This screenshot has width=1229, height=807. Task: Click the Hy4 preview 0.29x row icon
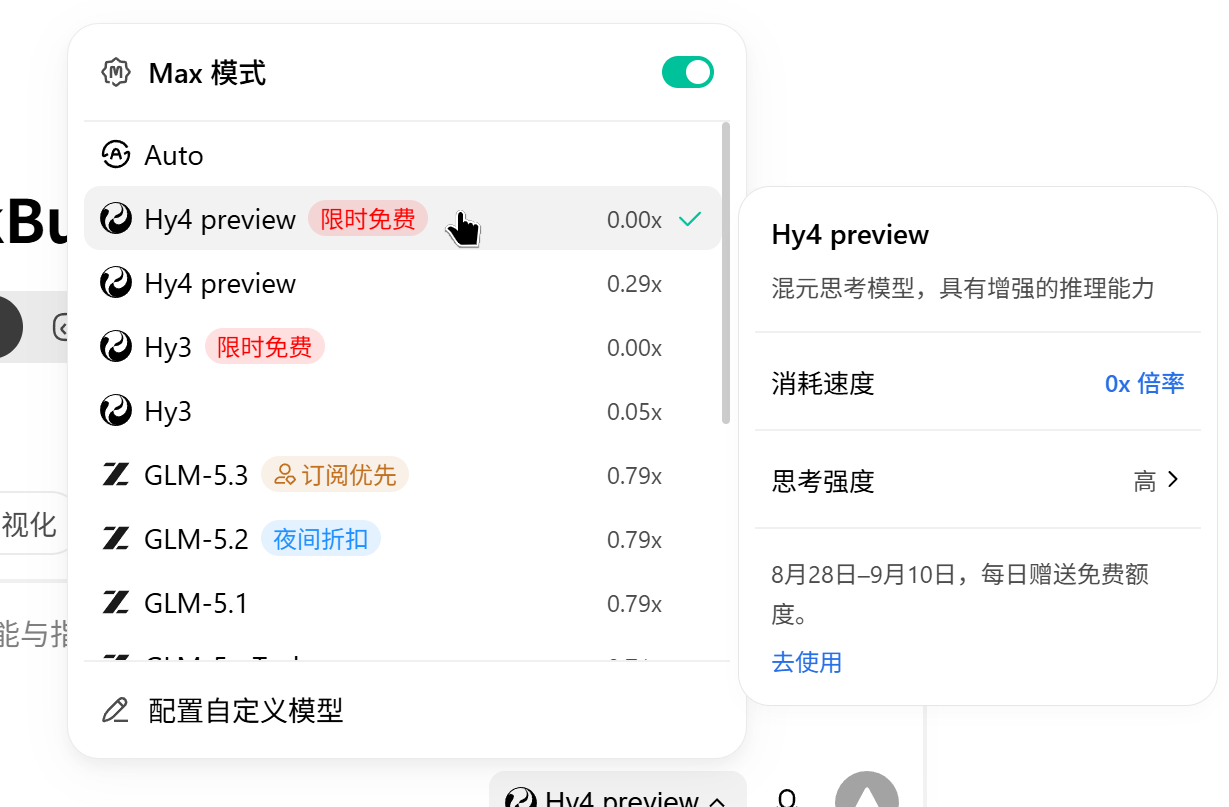pos(116,283)
